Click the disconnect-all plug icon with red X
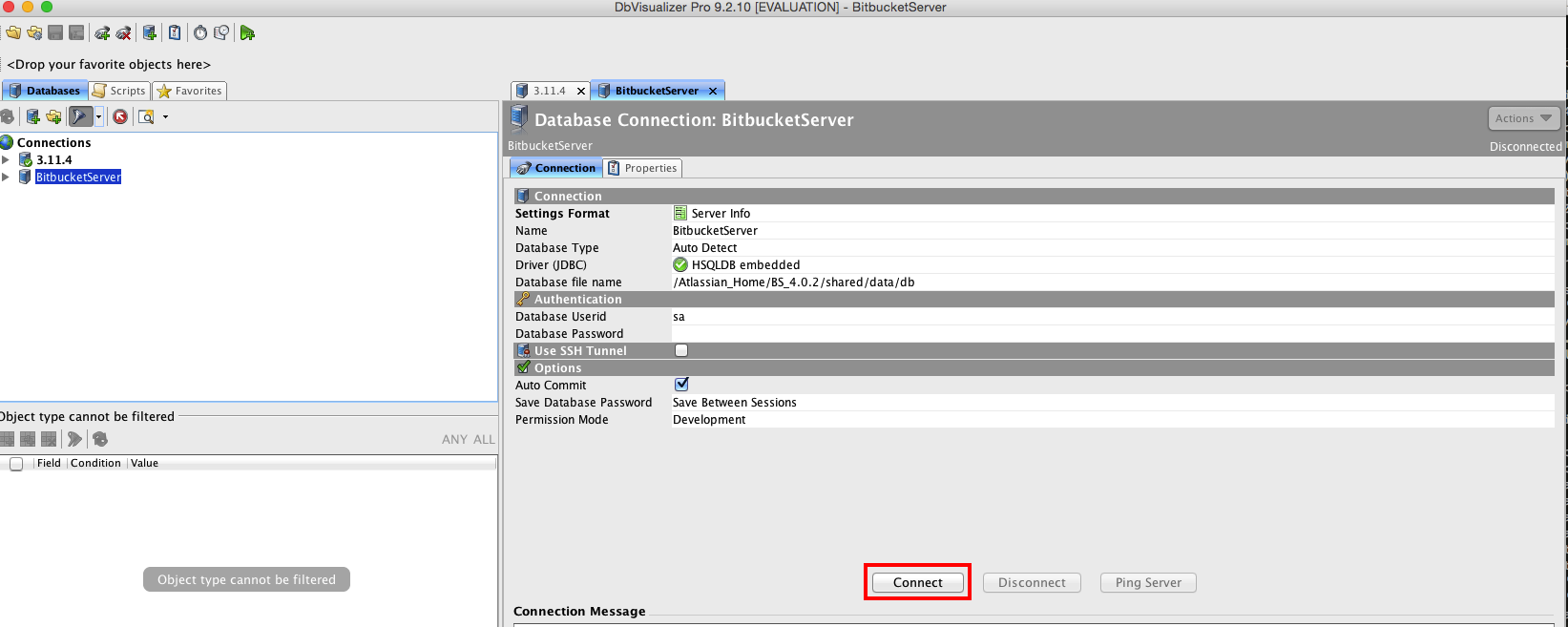 pos(123,33)
